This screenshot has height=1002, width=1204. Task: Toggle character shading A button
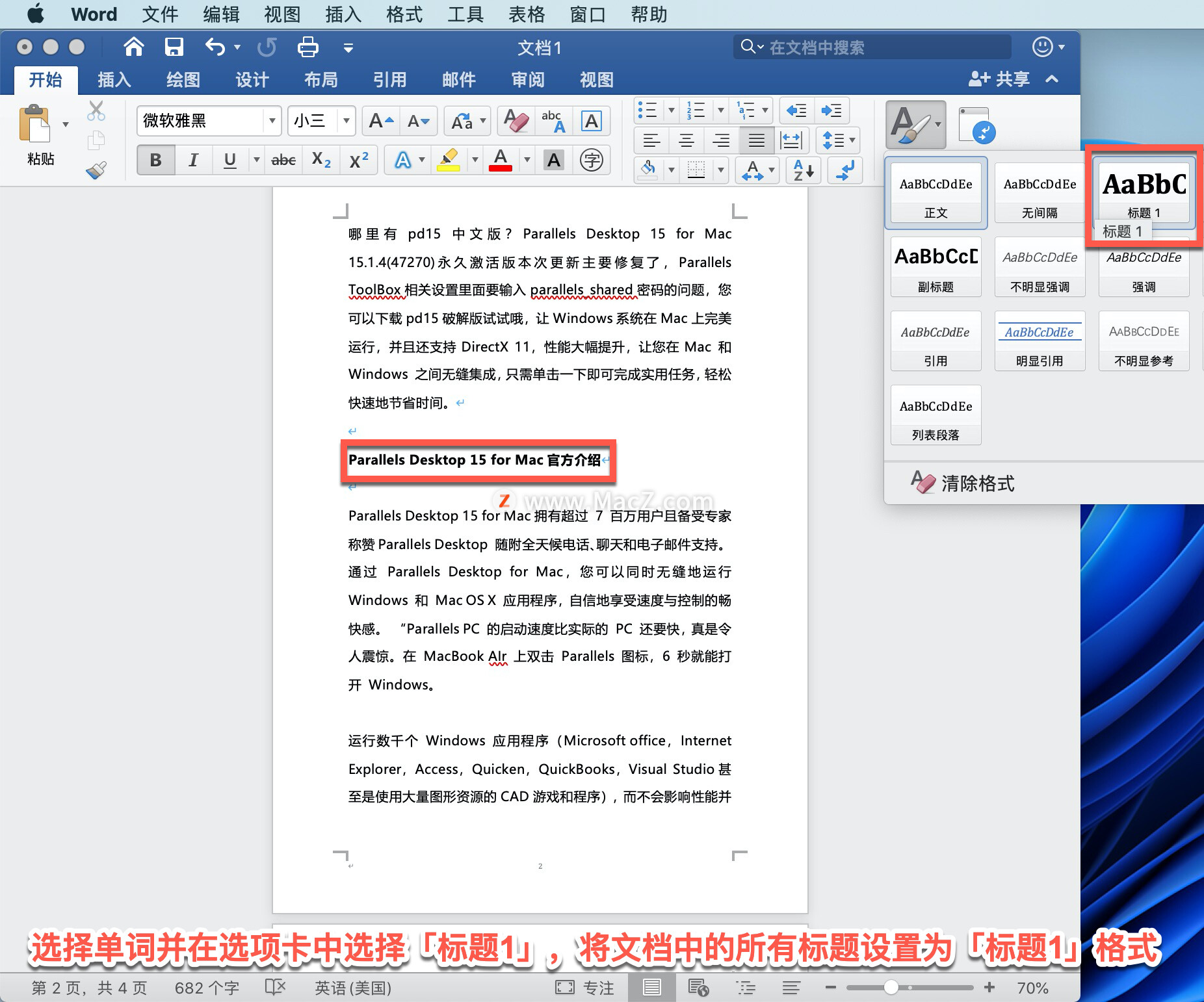pos(553,160)
